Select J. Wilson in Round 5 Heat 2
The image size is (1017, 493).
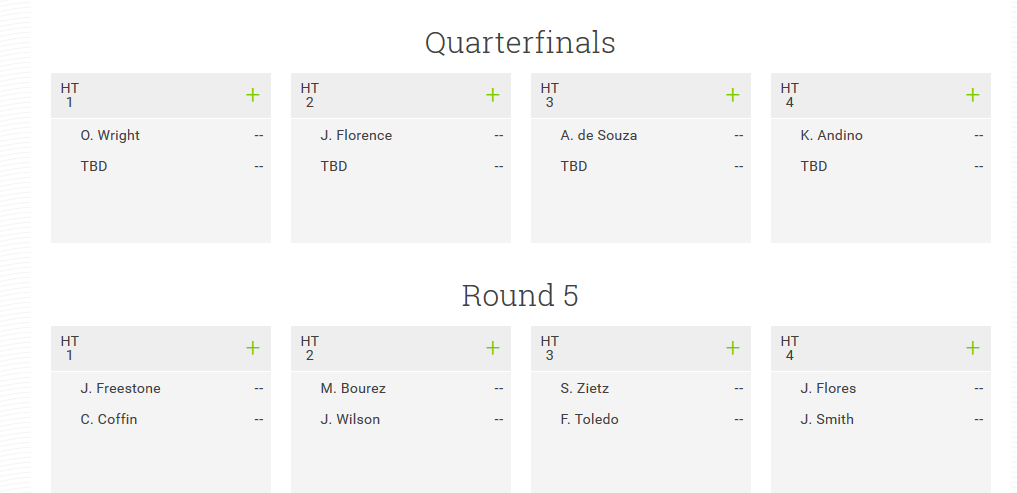350,420
